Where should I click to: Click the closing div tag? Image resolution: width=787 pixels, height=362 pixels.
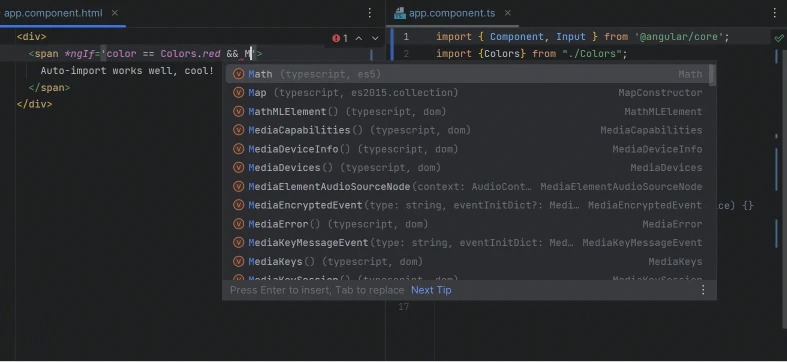(x=34, y=104)
